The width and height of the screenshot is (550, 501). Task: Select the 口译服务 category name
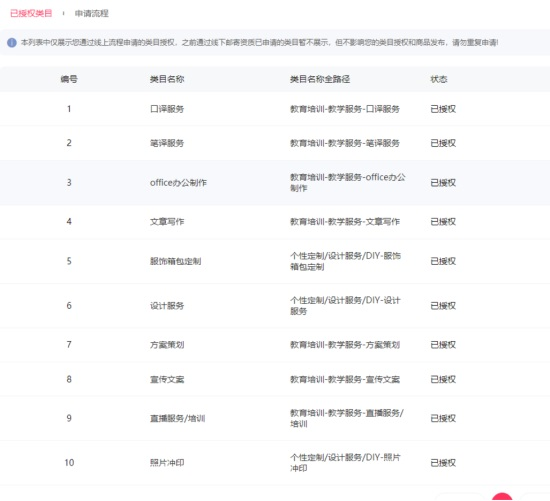tap(167, 109)
